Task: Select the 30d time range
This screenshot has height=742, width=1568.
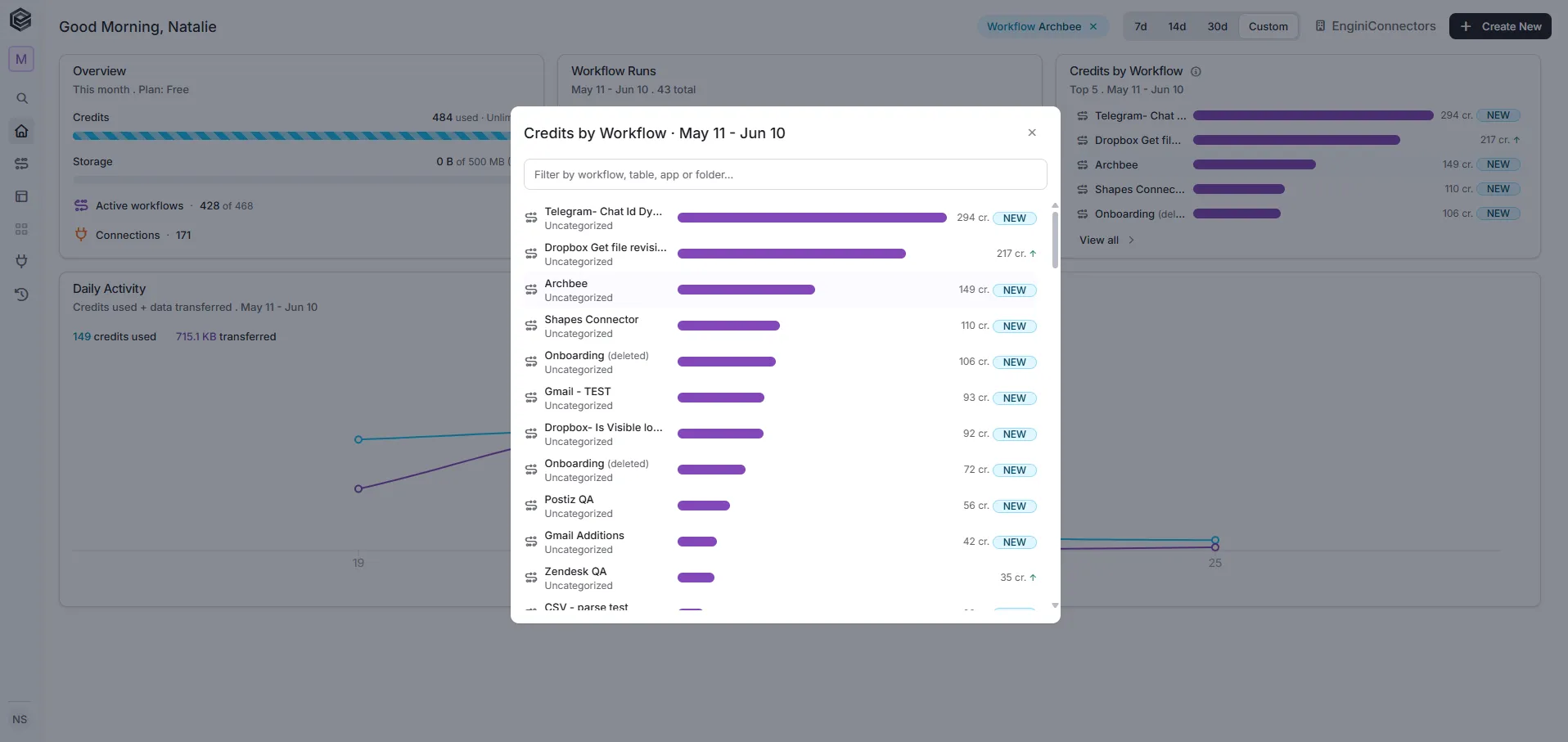Action: 1218,26
